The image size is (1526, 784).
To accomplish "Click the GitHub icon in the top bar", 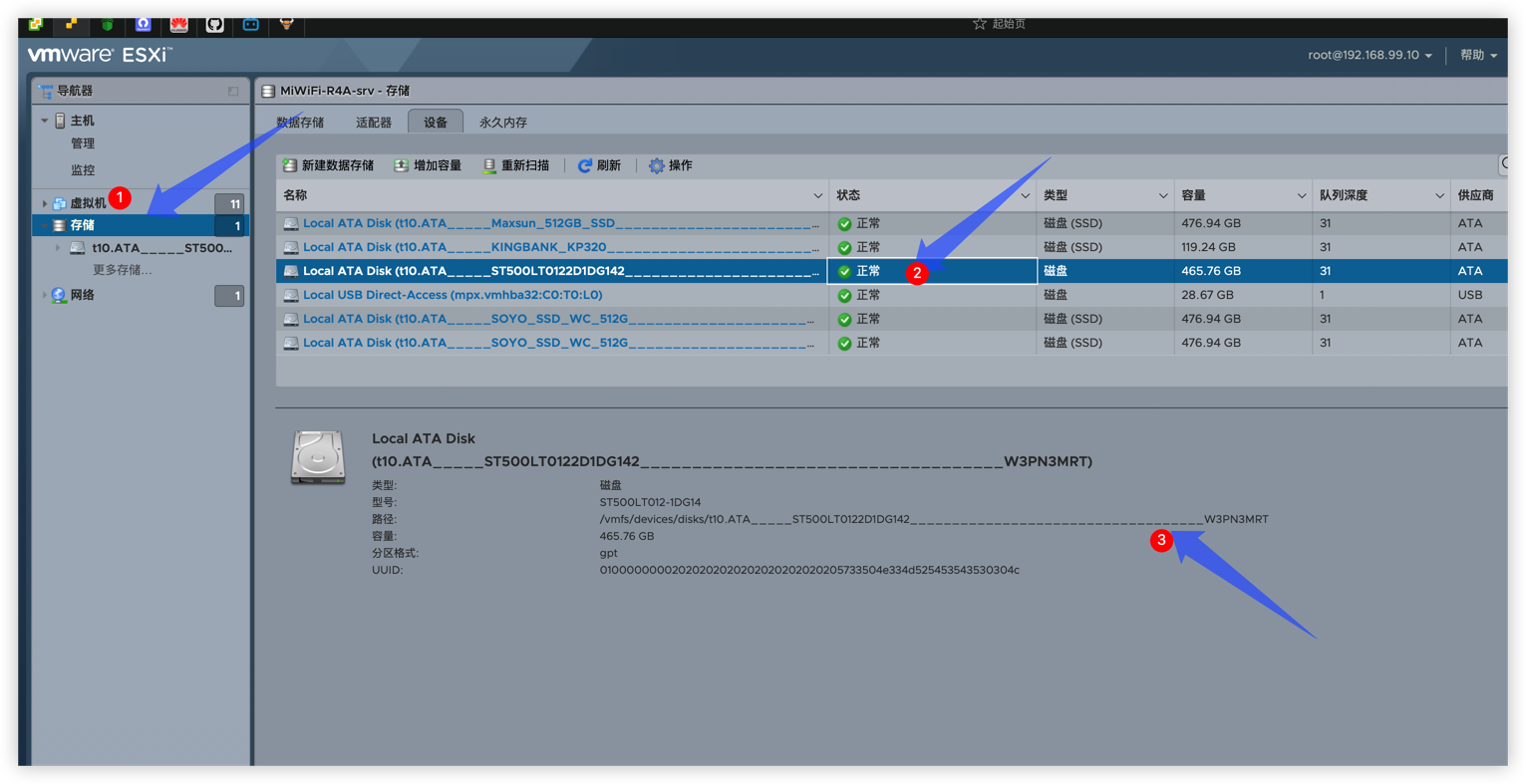I will [x=214, y=24].
